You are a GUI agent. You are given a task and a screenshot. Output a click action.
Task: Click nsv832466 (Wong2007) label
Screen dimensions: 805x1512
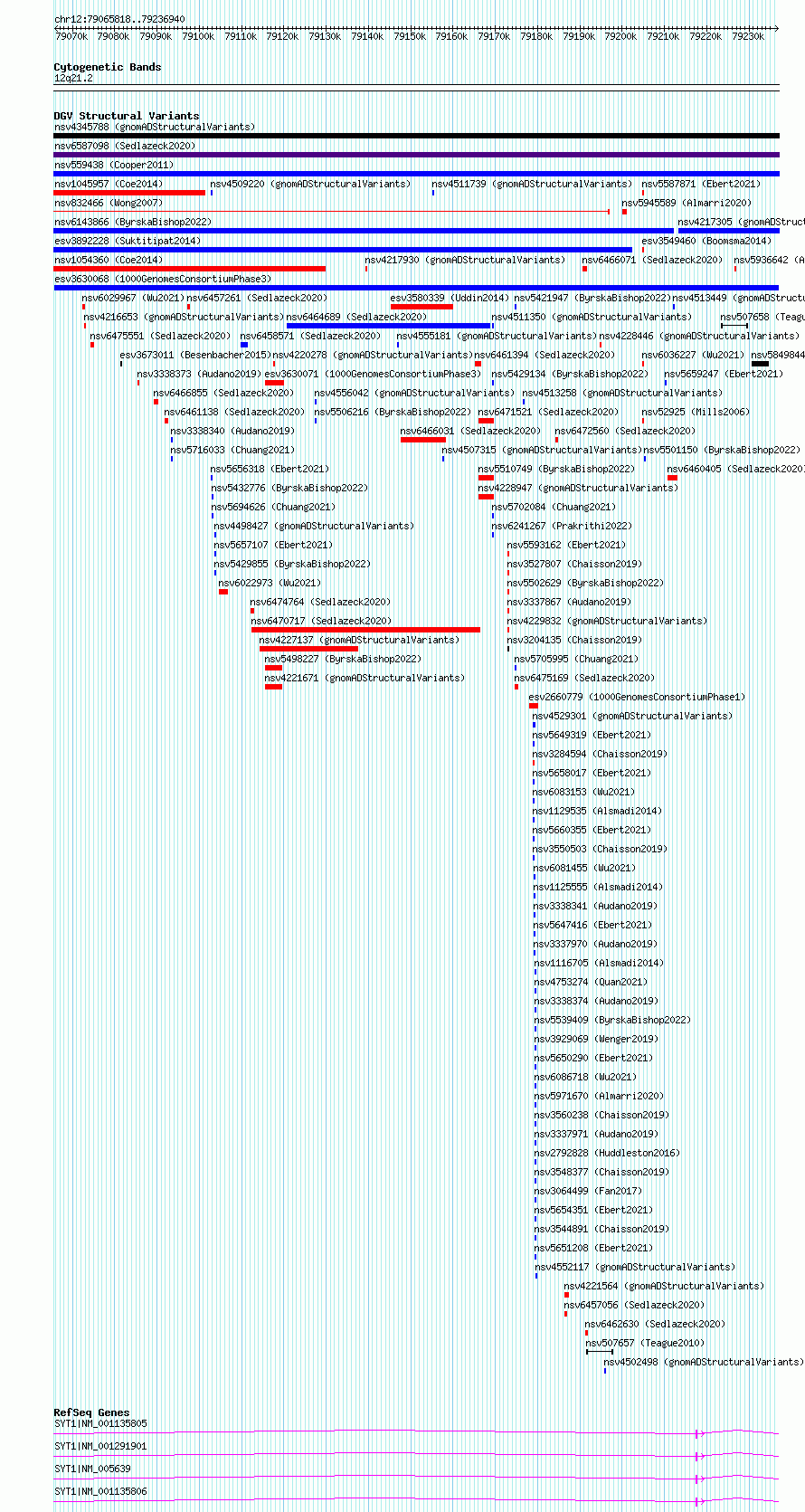108,204
